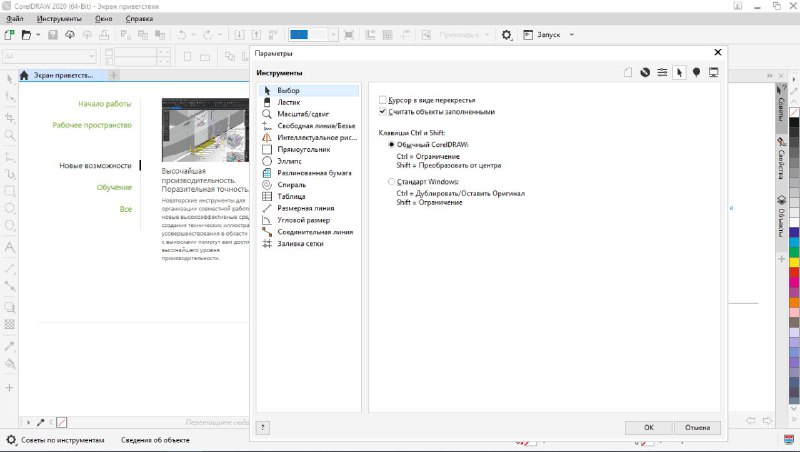Open Рабочее пространство link

point(92,125)
